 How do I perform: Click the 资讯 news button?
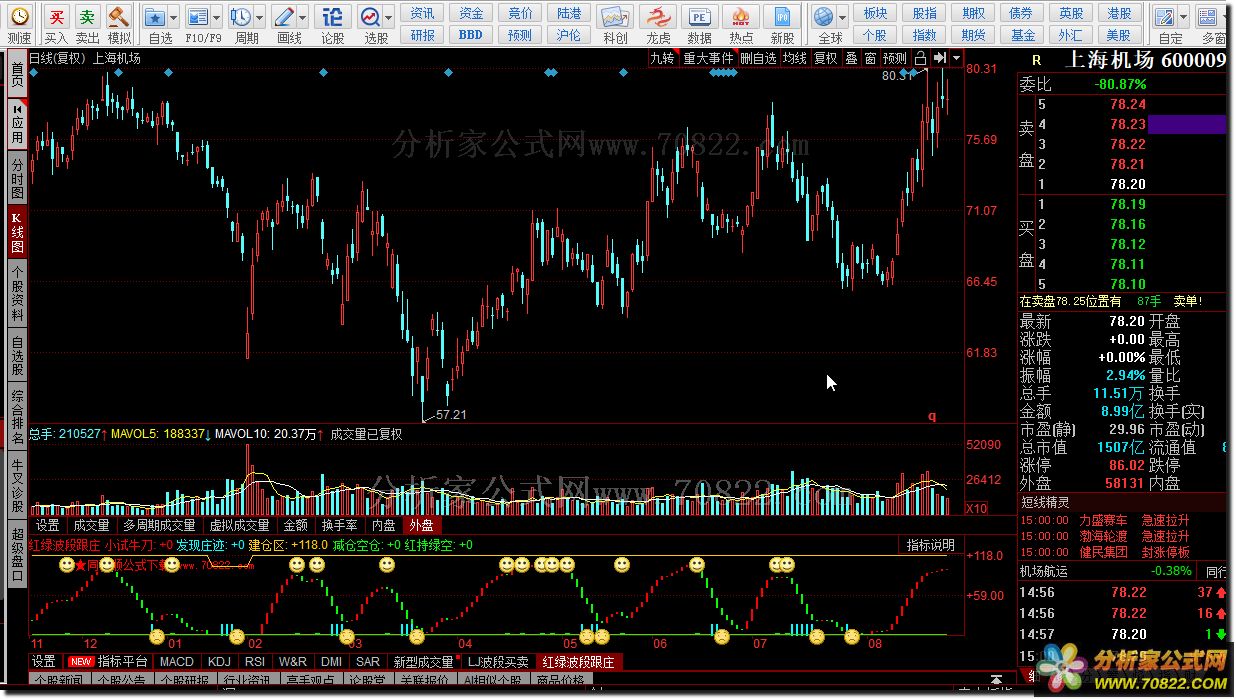coord(423,13)
